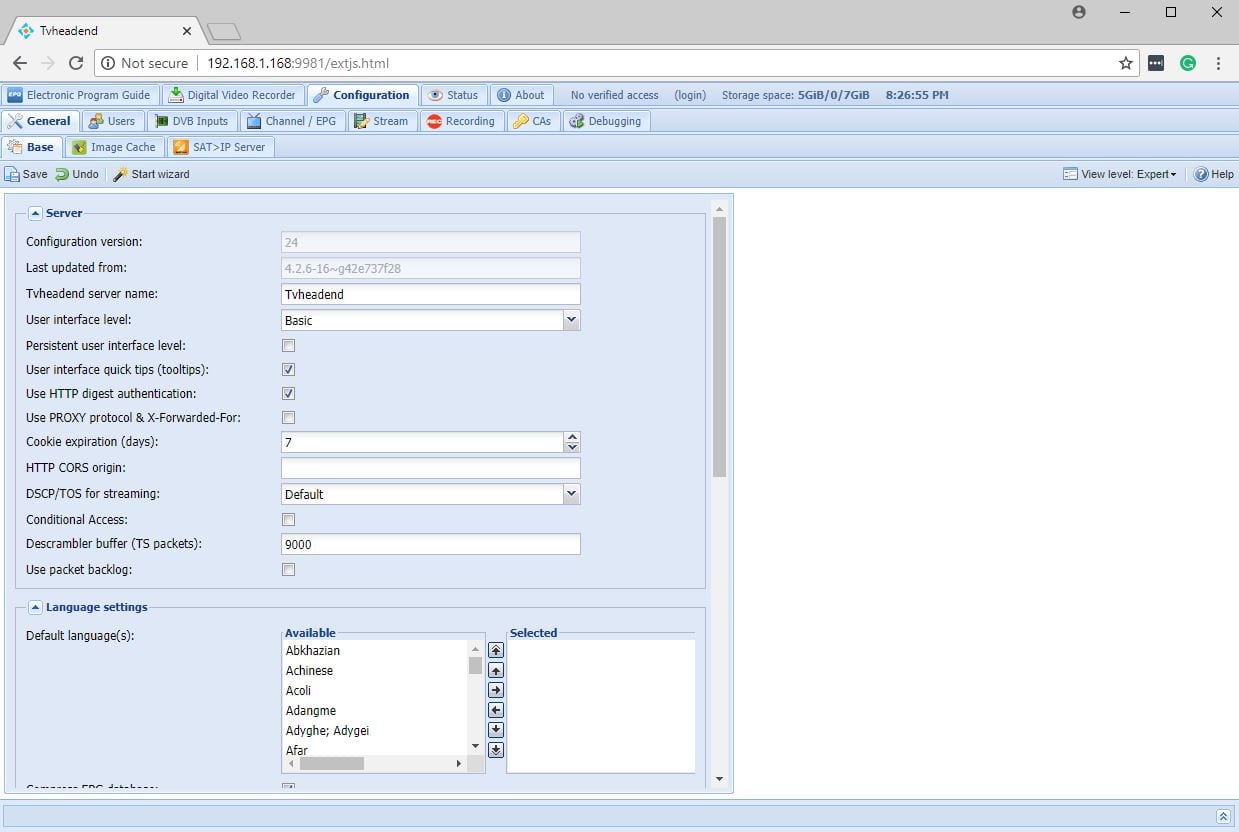The image size is (1239, 832).
Task: Open the Digital Video Recorder tab
Action: tap(232, 95)
